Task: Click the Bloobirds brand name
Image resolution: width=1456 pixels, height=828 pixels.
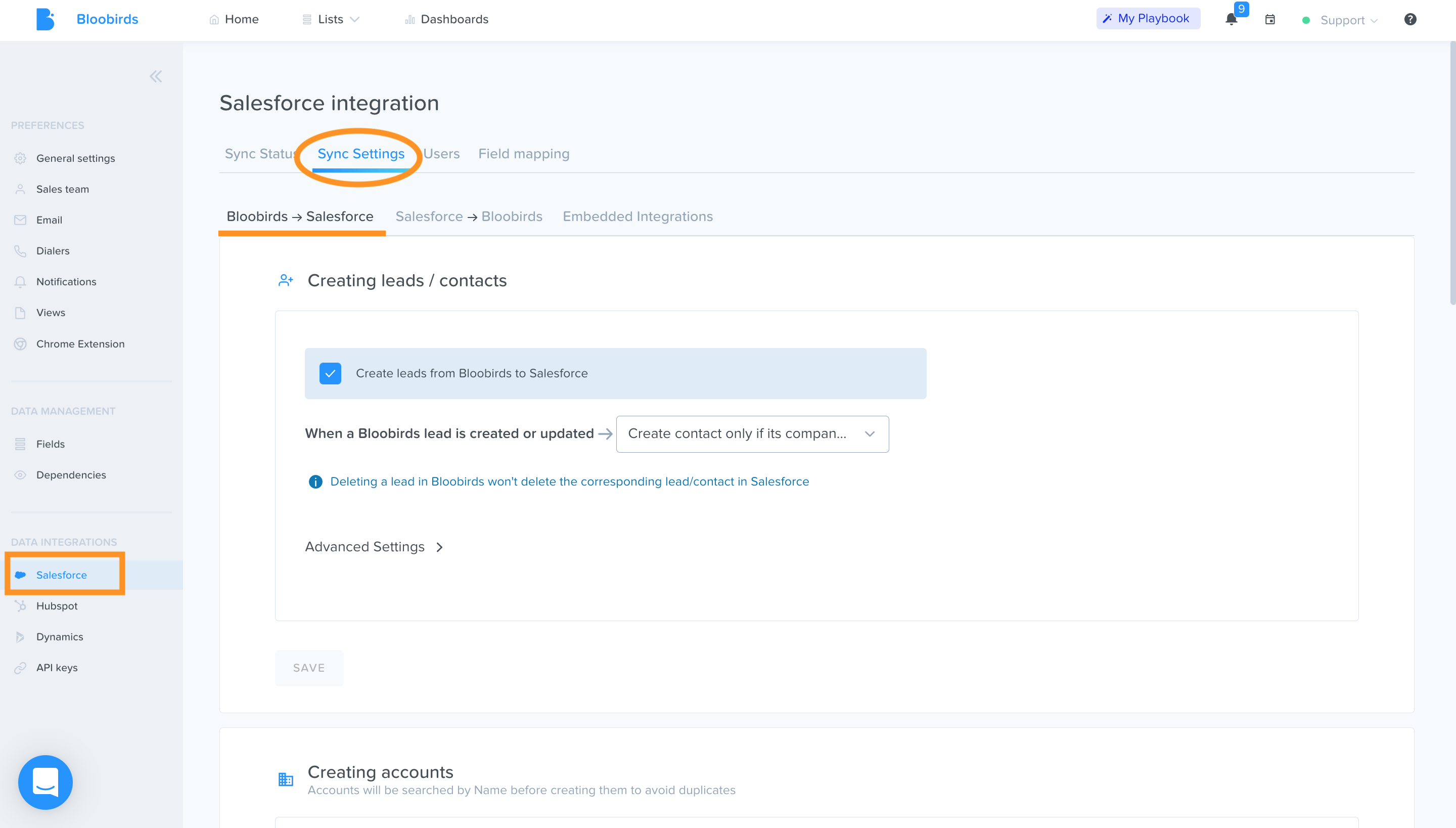Action: coord(107,19)
